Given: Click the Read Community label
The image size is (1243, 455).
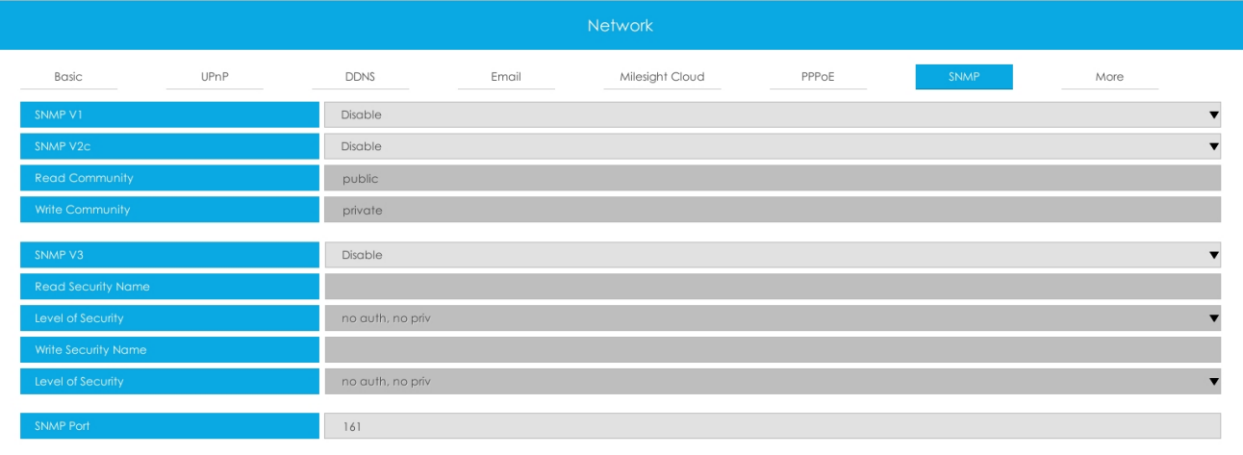Looking at the screenshot, I should click(170, 178).
